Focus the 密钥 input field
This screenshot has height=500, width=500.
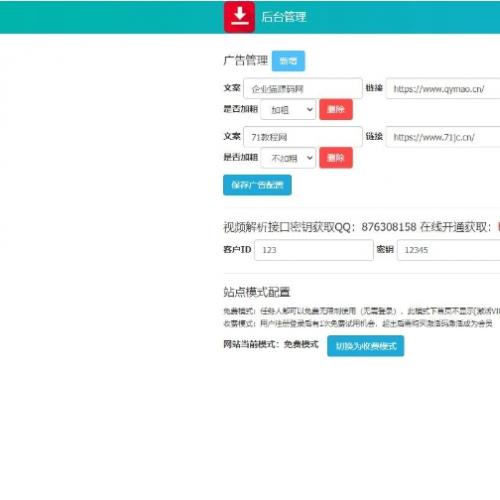point(449,250)
